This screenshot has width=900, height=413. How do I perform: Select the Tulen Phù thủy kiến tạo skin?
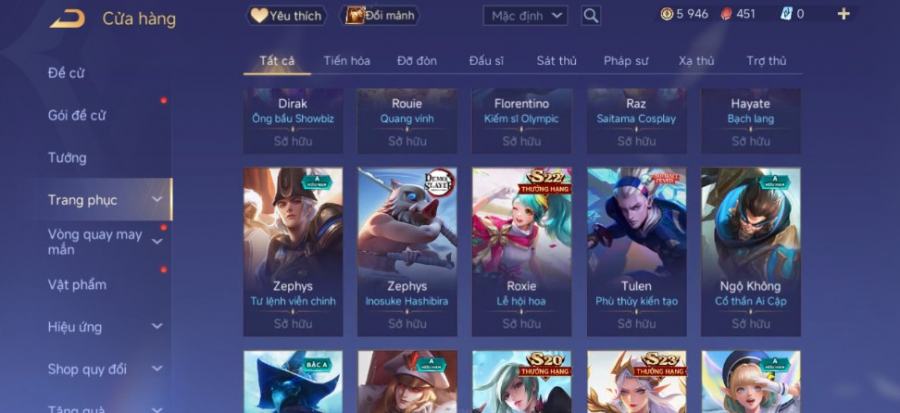(637, 252)
